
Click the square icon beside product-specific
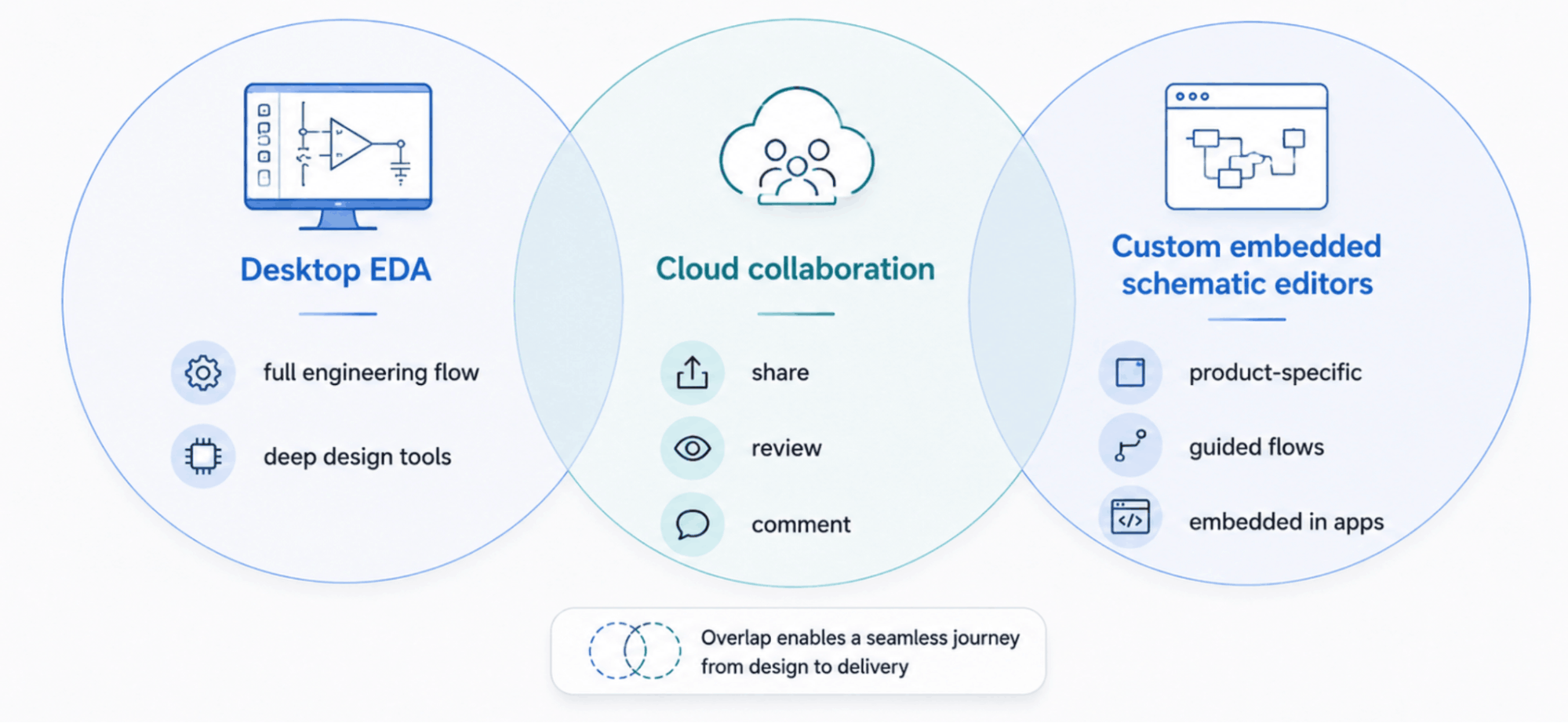click(1130, 372)
